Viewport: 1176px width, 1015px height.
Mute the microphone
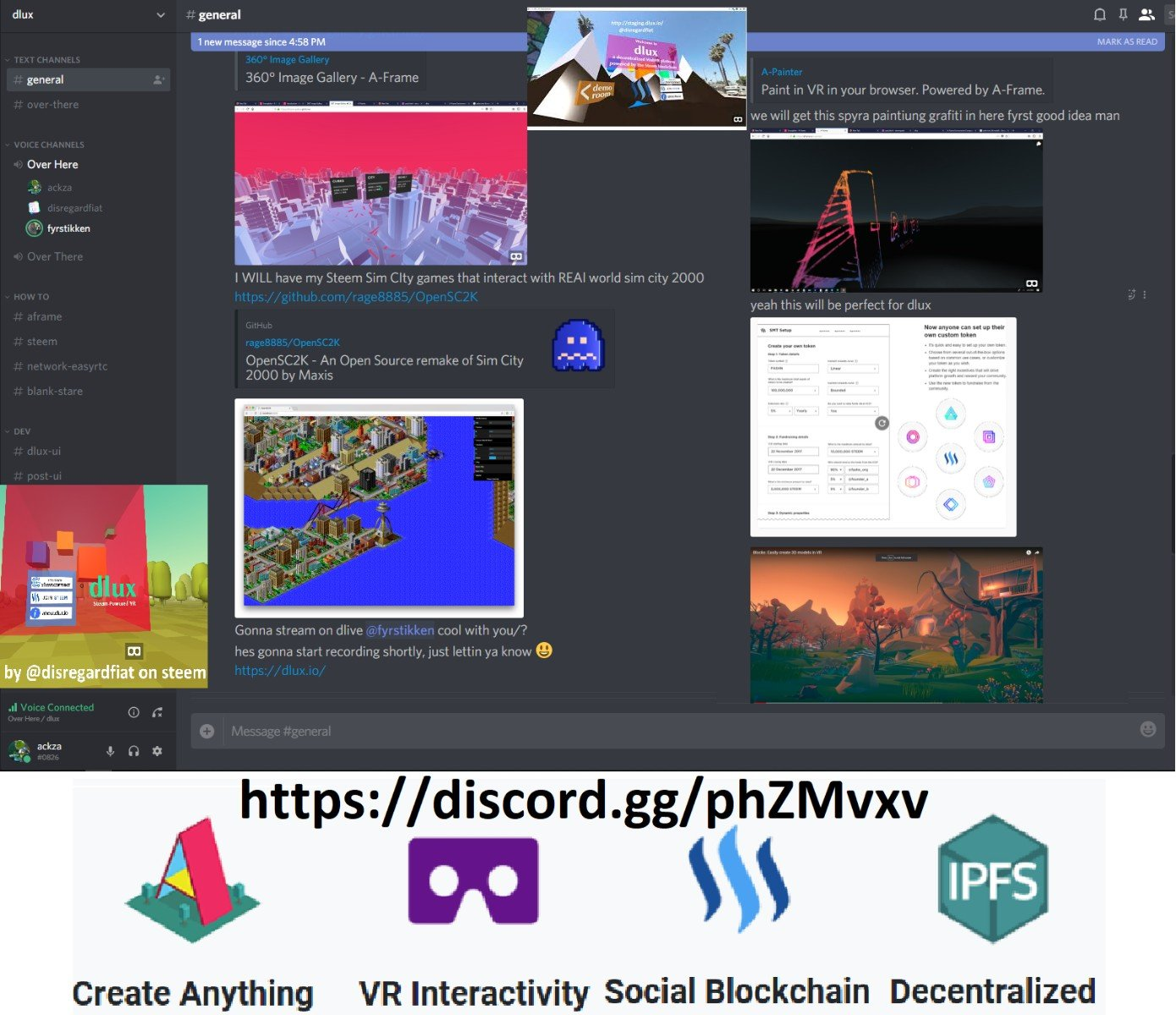[x=110, y=751]
